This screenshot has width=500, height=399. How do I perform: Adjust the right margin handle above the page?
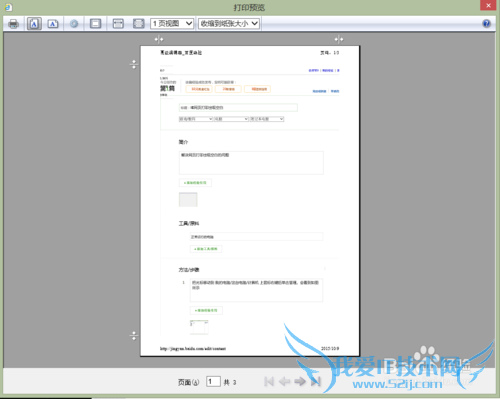[x=339, y=39]
